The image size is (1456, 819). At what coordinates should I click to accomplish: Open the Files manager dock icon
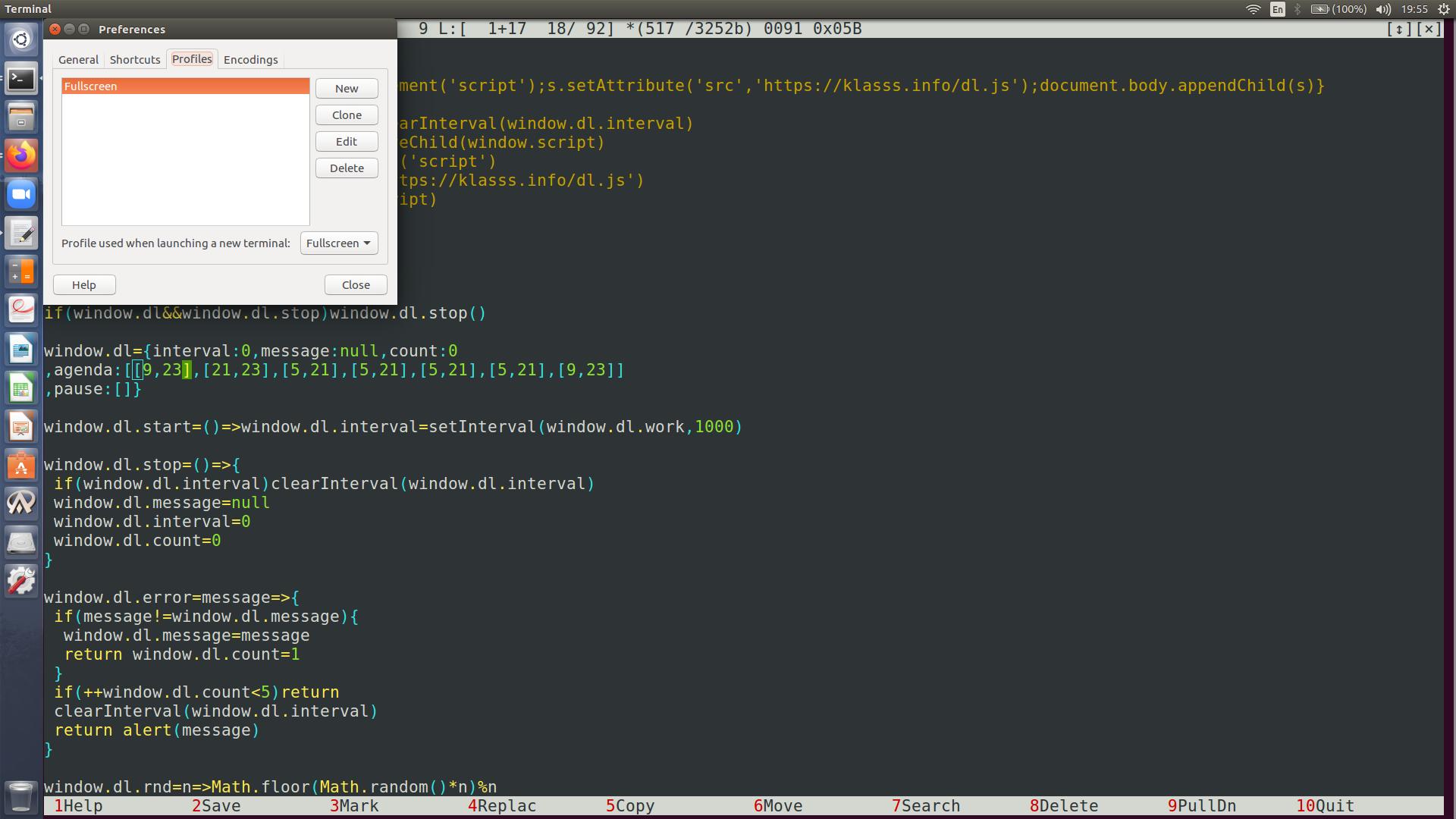point(21,117)
